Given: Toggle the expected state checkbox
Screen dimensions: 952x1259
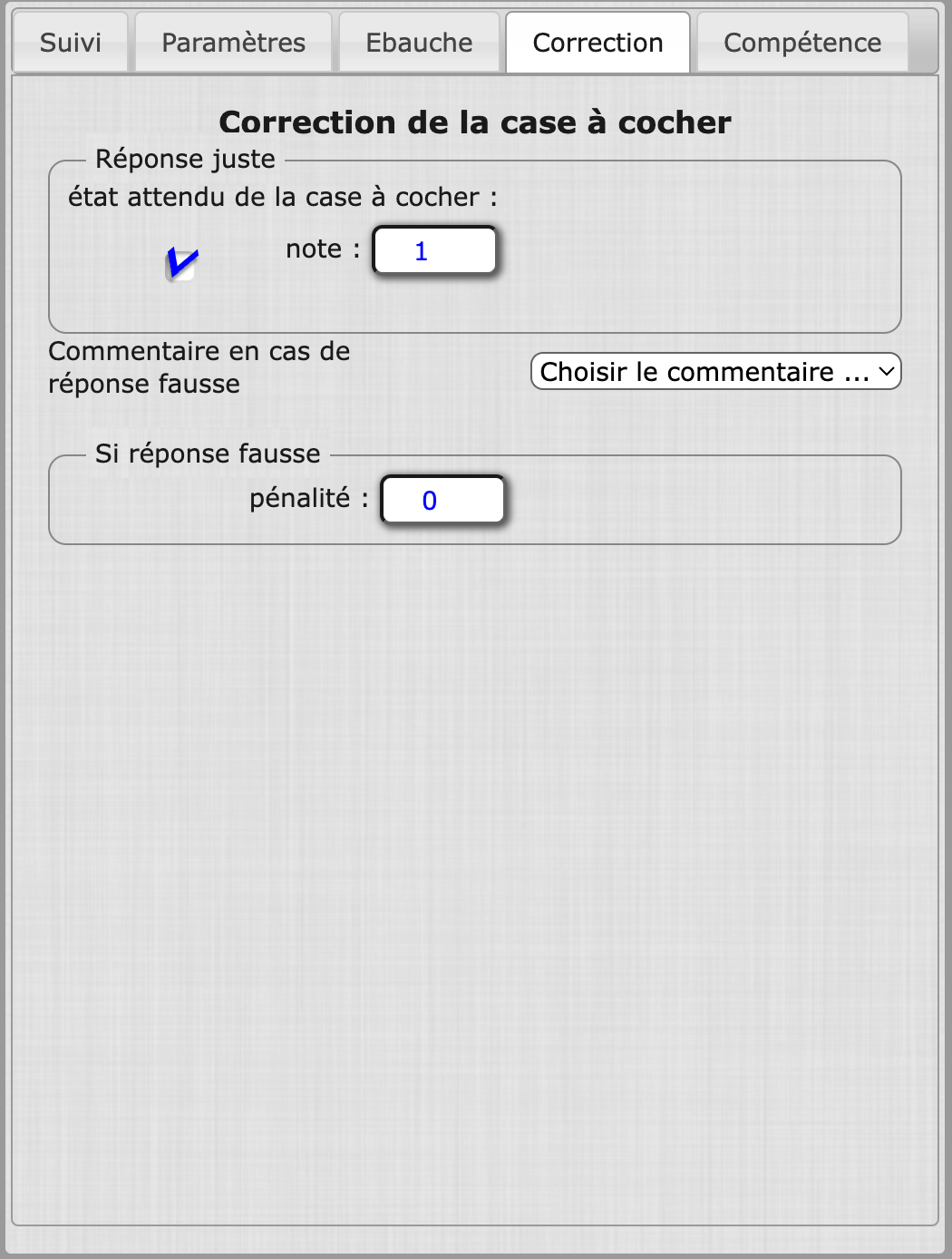Looking at the screenshot, I should pyautogui.click(x=181, y=265).
